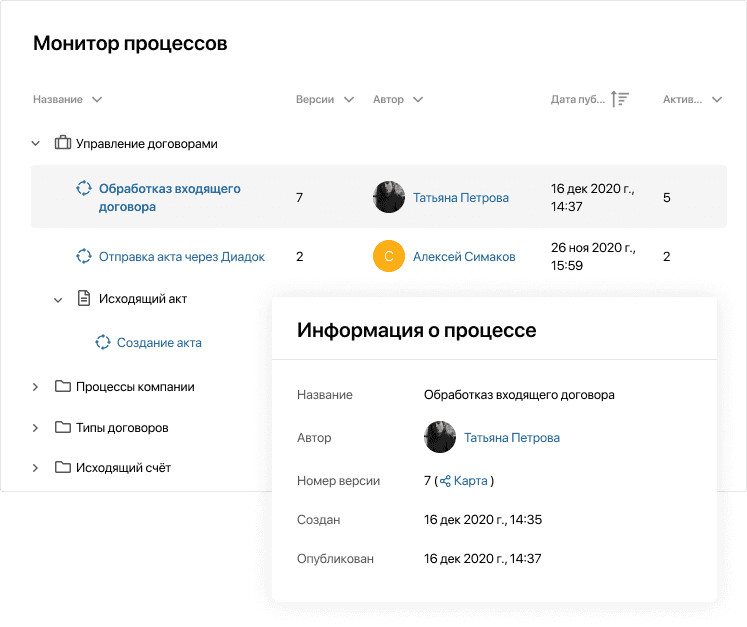The height and width of the screenshot is (627, 747).
Task: Click the Версии column header label
Action: [315, 100]
